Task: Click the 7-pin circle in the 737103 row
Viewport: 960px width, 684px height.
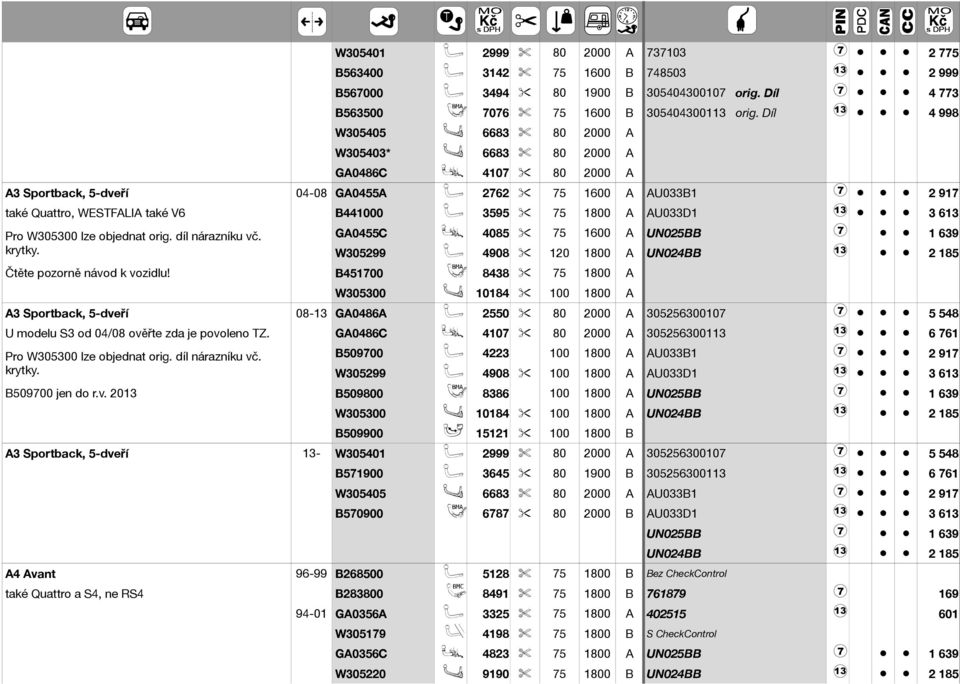Action: point(840,51)
